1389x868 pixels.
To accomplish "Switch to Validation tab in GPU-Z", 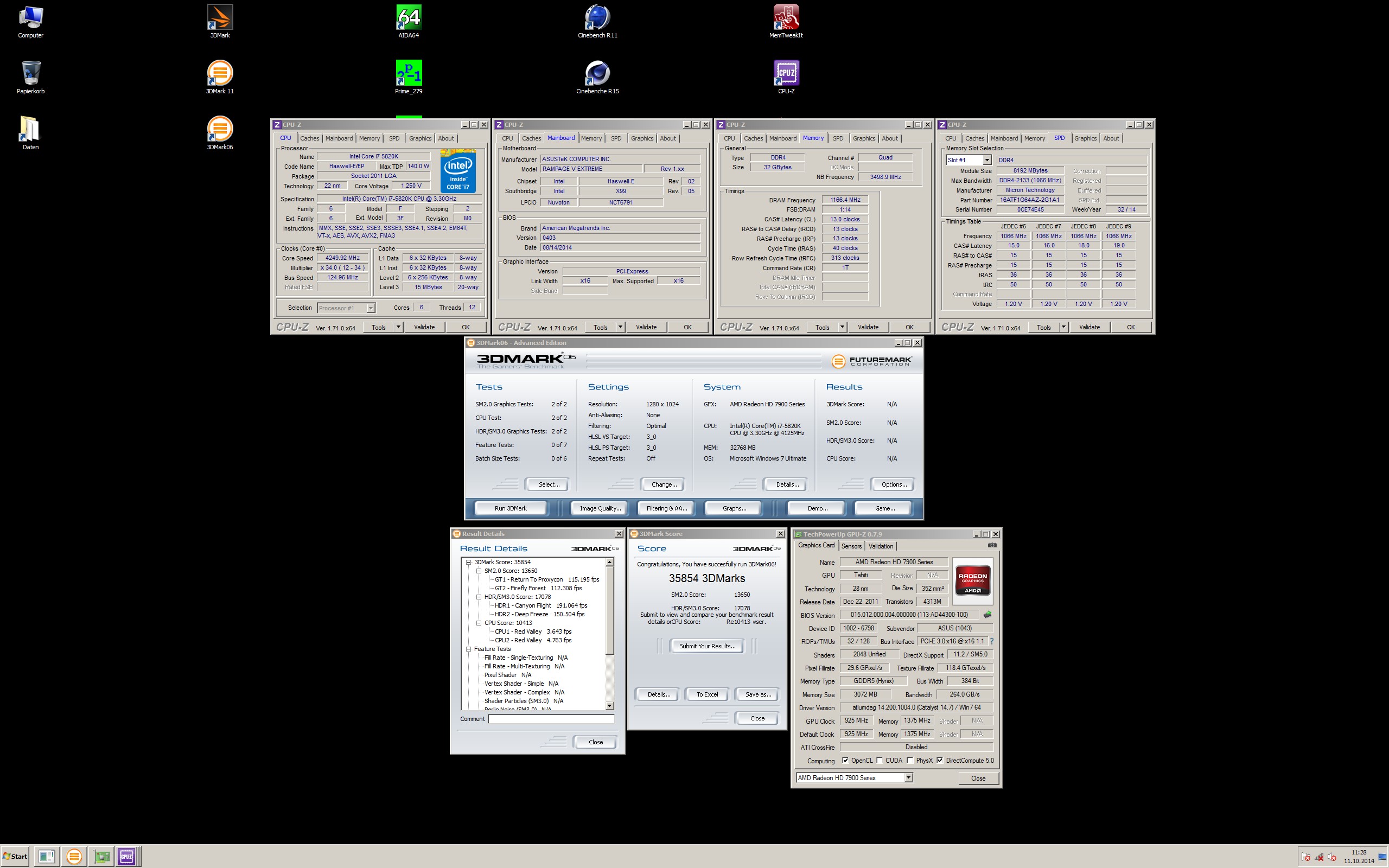I will (x=881, y=546).
